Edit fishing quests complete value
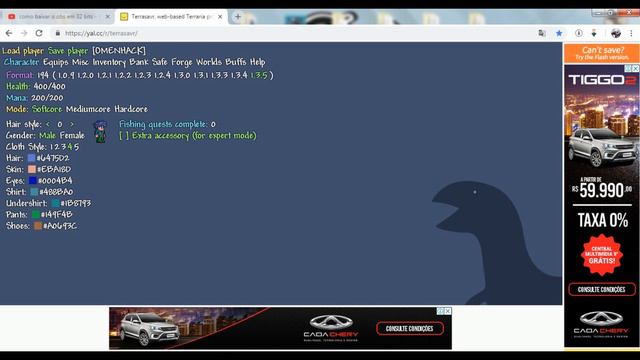Viewport: 640px width, 360px height. [x=213, y=124]
